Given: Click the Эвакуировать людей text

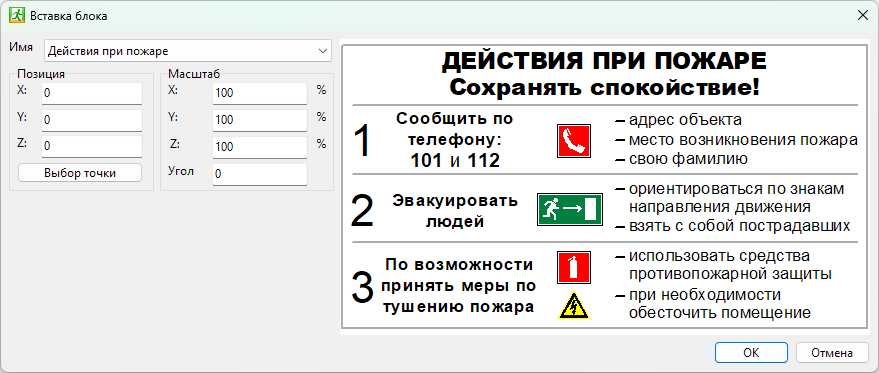Looking at the screenshot, I should pos(455,211).
